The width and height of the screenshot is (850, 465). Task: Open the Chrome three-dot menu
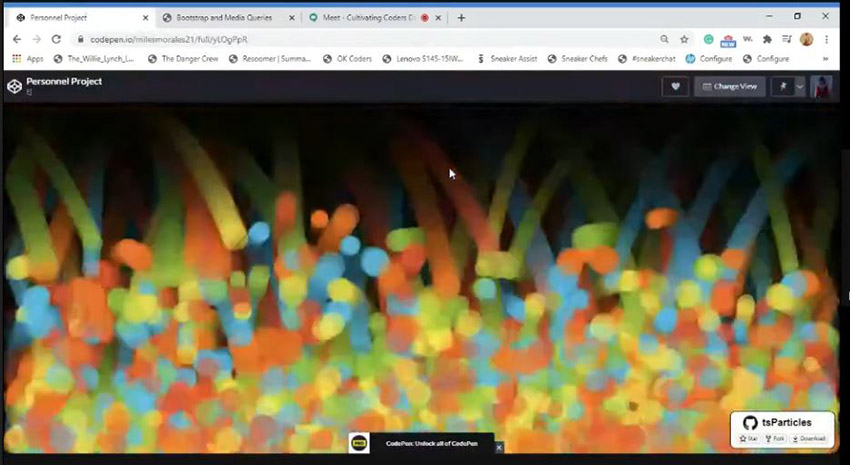827,39
